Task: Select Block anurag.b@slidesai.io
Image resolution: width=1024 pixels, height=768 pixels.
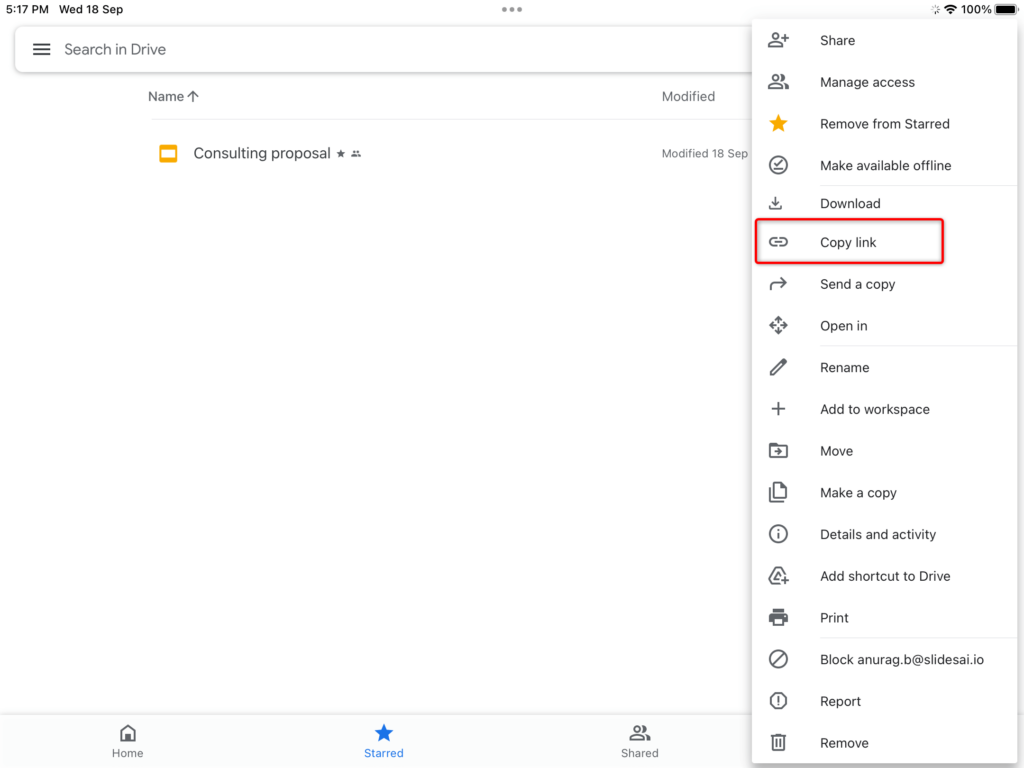Action: pos(901,659)
